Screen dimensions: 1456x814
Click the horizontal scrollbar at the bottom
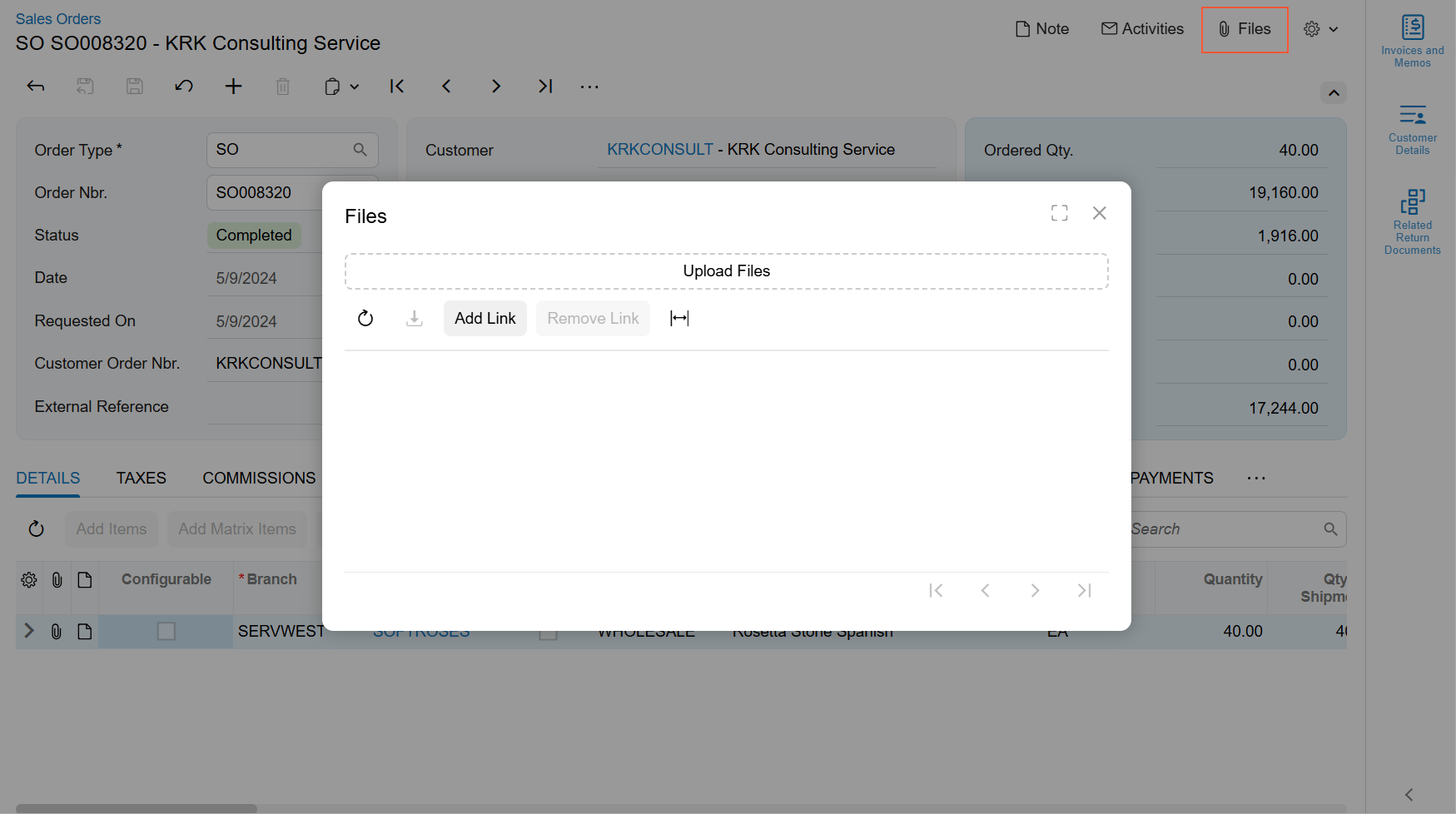[x=137, y=808]
